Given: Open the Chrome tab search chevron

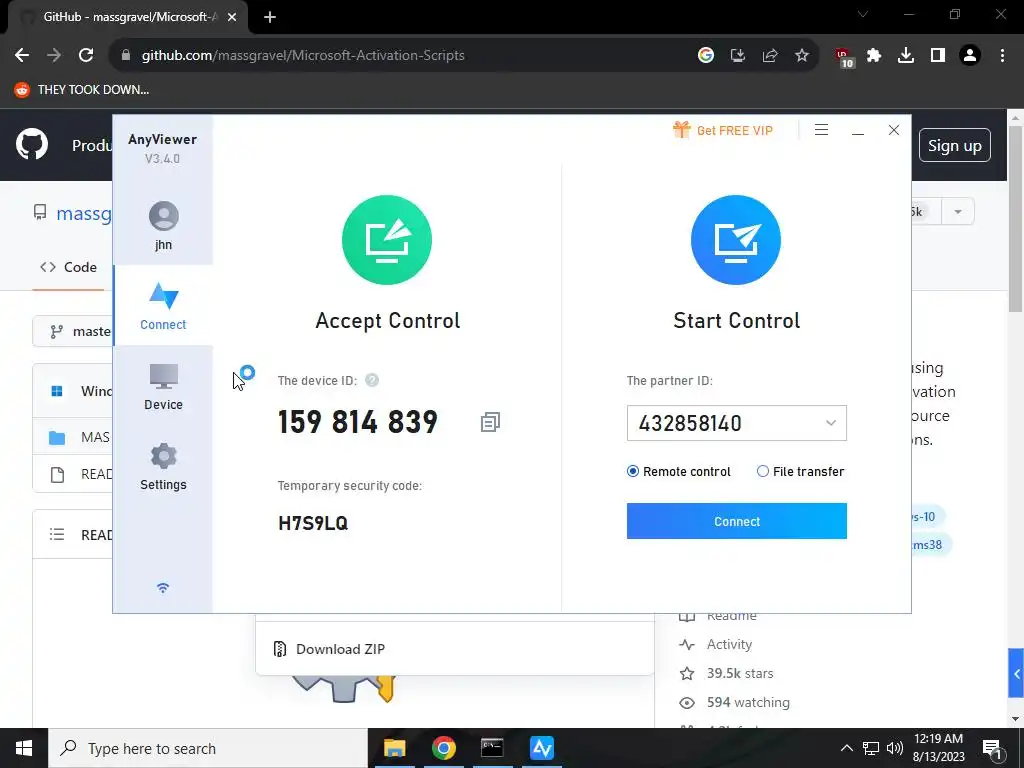Looking at the screenshot, I should tap(863, 14).
